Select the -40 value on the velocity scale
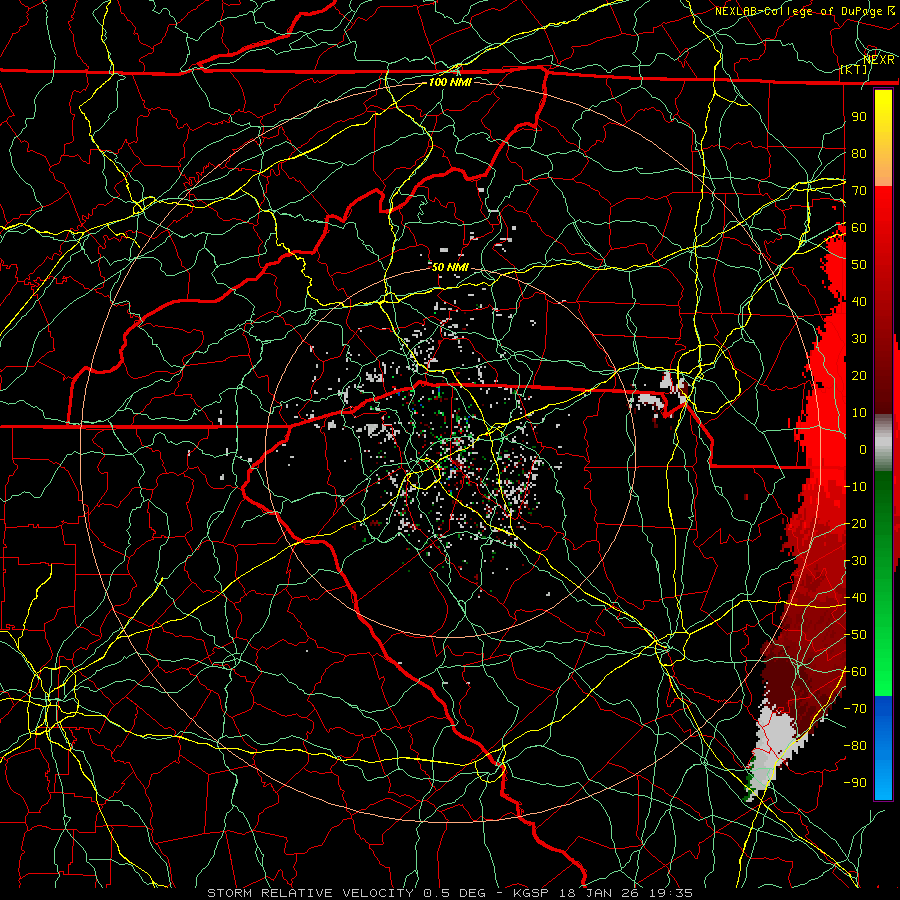 (855, 598)
